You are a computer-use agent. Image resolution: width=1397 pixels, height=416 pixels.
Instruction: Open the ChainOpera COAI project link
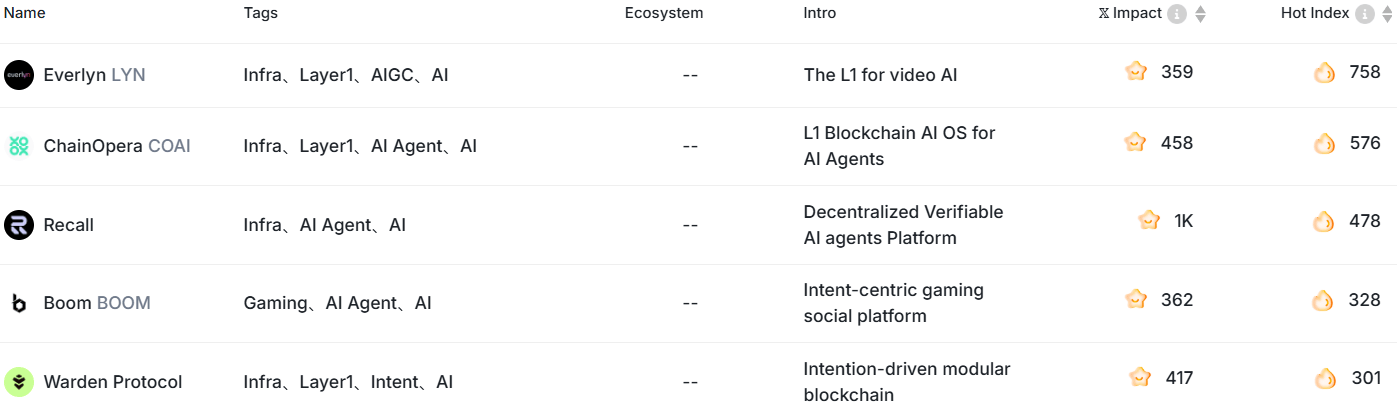pyautogui.click(x=117, y=146)
